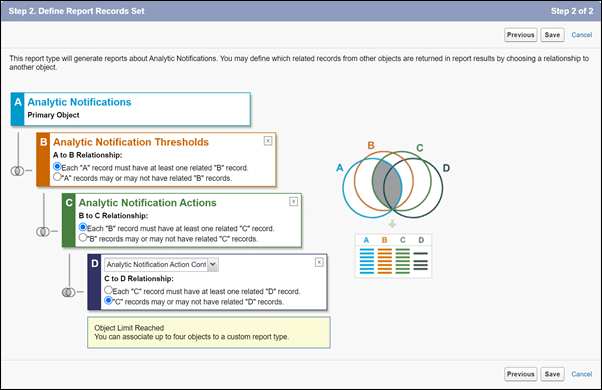The width and height of the screenshot is (602, 390).
Task: Click the Venn icon beside object C
Action: pos(43,231)
